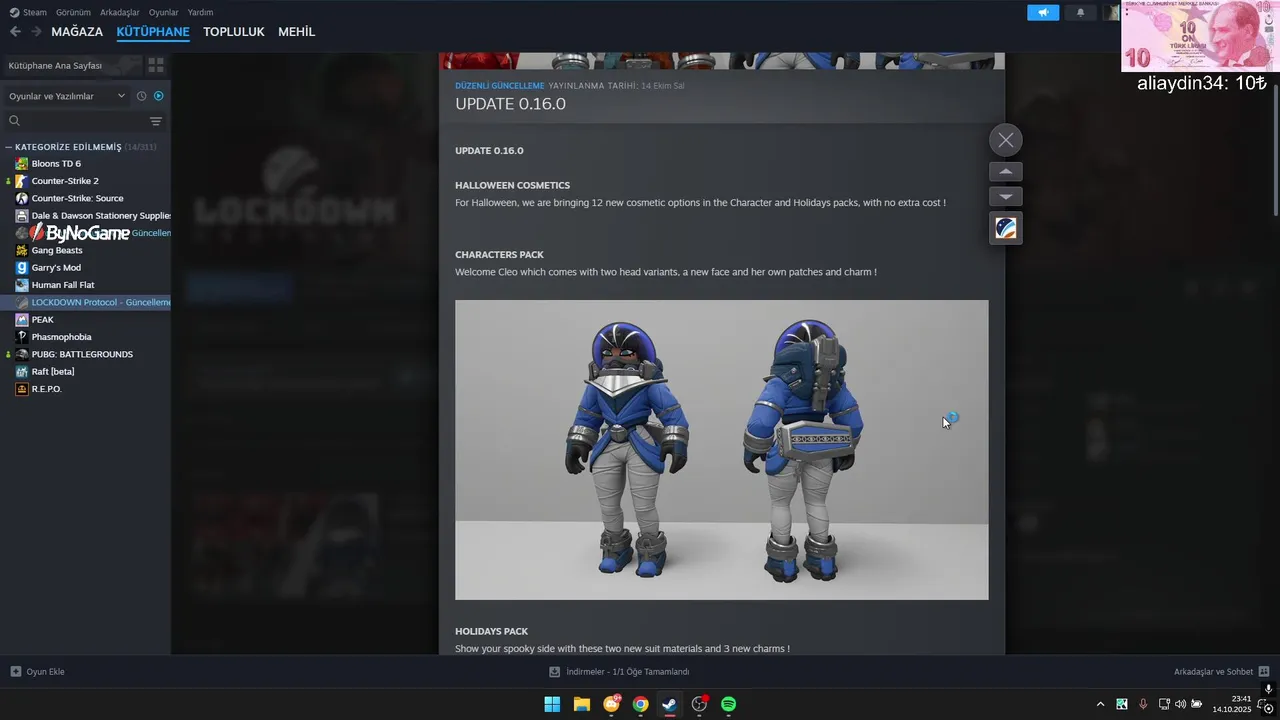Open Windows Start menu
Image resolution: width=1280 pixels, height=720 pixels.
point(552,704)
